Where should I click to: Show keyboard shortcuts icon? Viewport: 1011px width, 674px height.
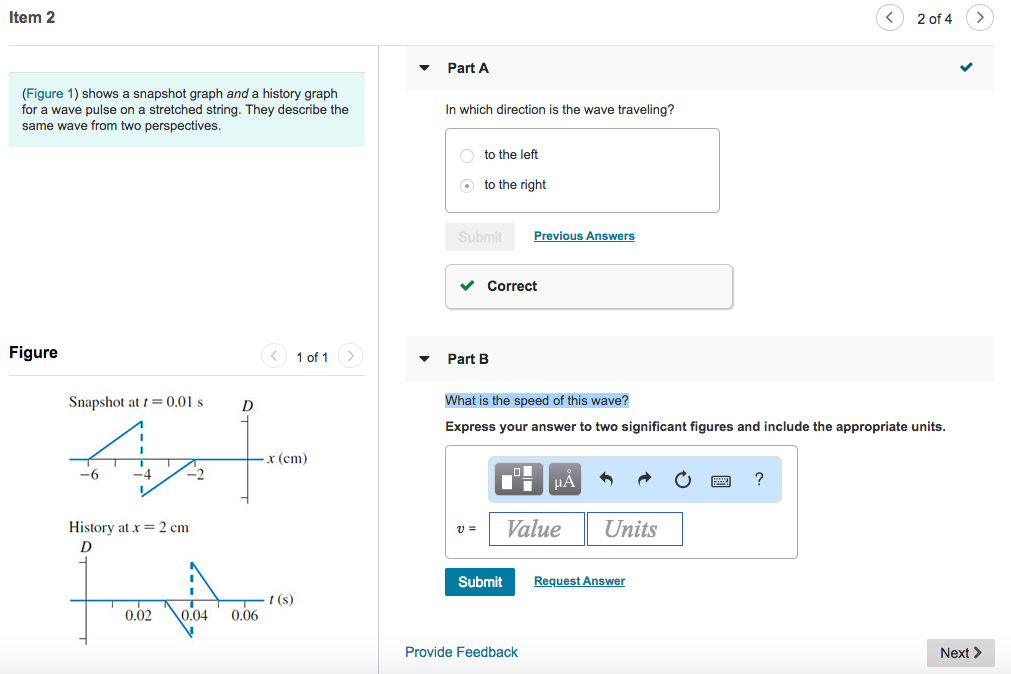point(721,481)
